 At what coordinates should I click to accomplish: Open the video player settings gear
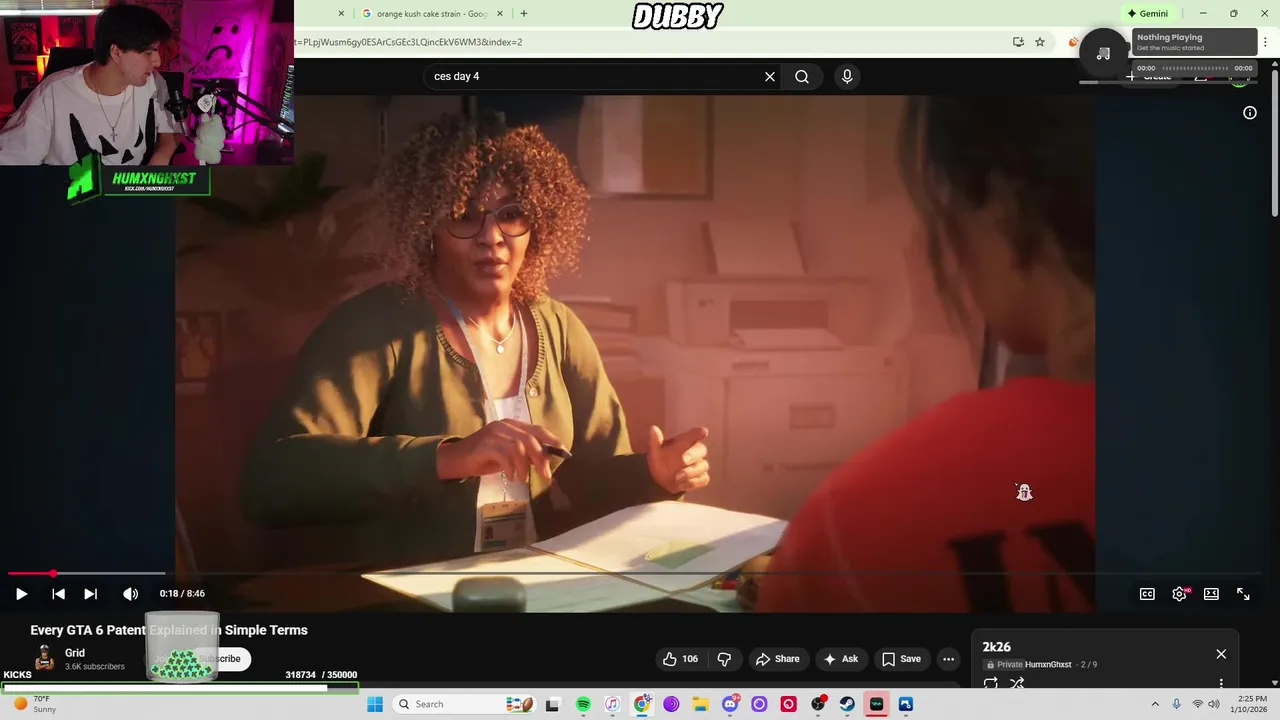(1180, 594)
